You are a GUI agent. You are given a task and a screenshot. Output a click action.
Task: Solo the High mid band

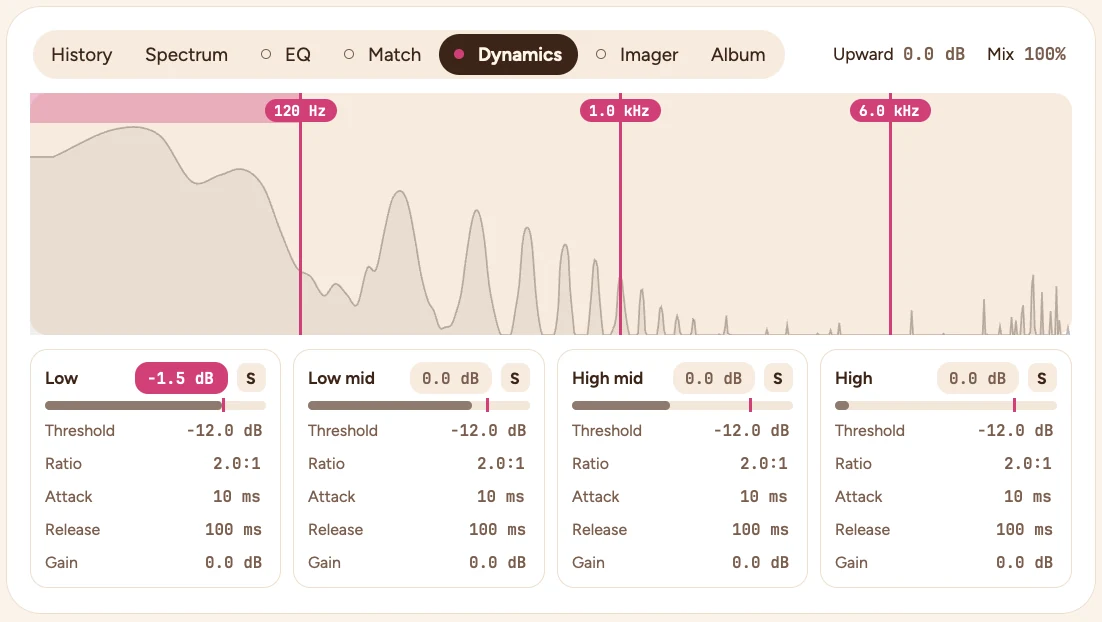point(778,378)
